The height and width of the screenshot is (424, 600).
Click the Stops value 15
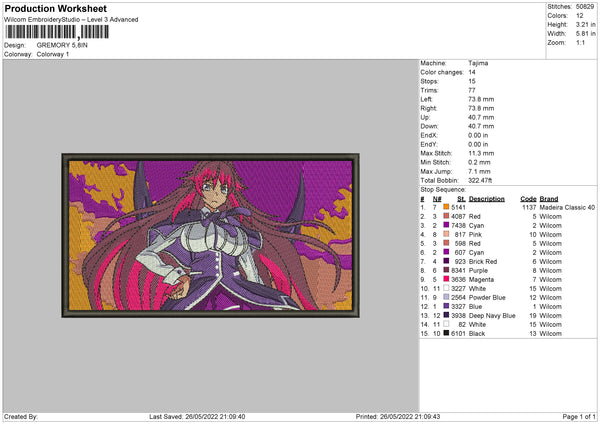(x=472, y=81)
